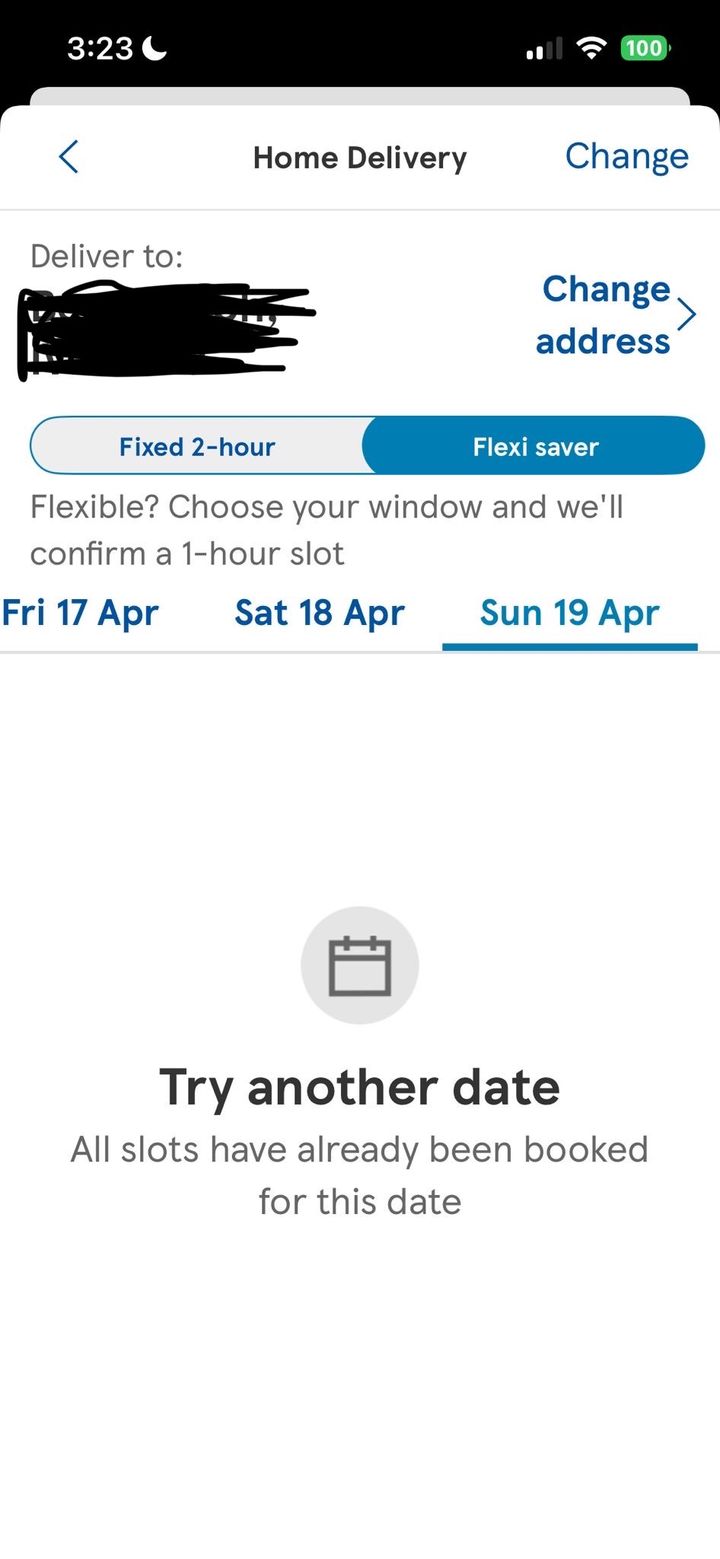
Task: Click the empty-state calendar icon
Action: (x=360, y=965)
